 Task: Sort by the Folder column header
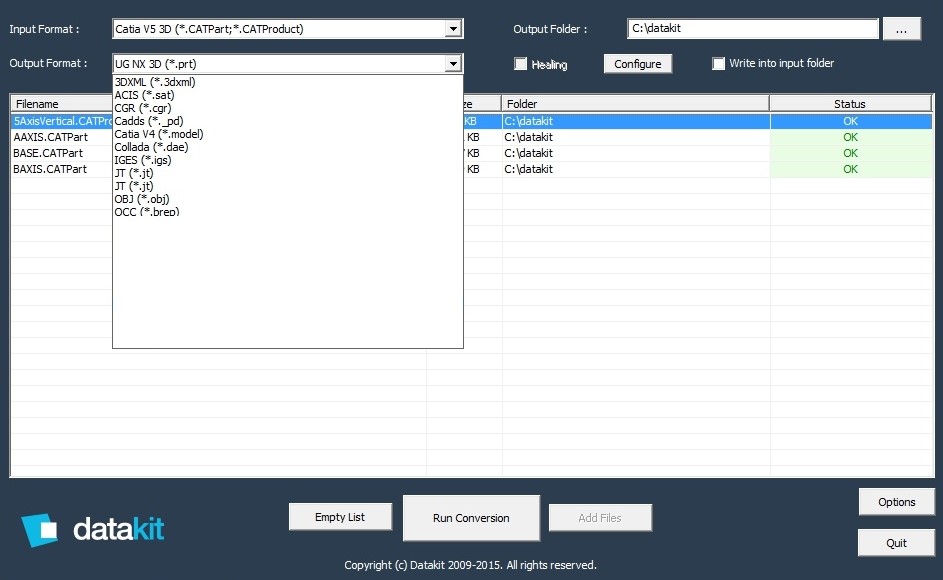tap(635, 103)
